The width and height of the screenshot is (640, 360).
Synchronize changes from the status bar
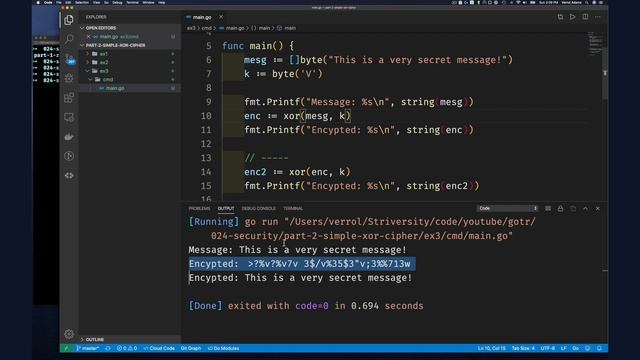[108, 348]
